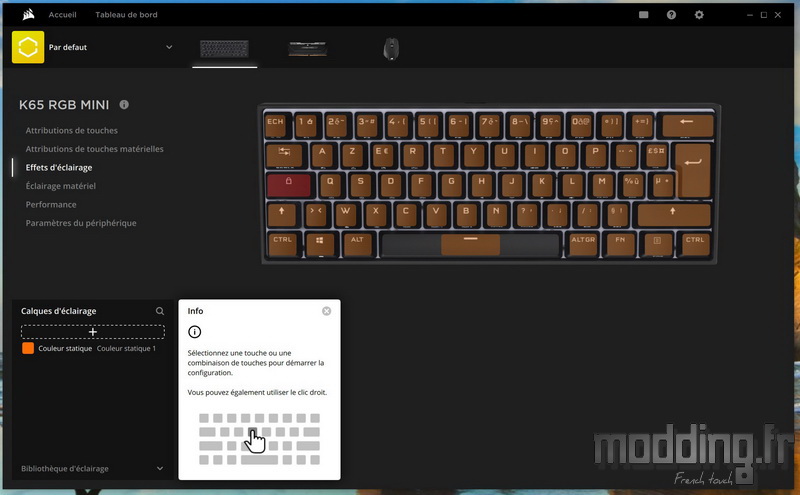The width and height of the screenshot is (800, 495).
Task: Select the spacebar key
Action: [470, 244]
